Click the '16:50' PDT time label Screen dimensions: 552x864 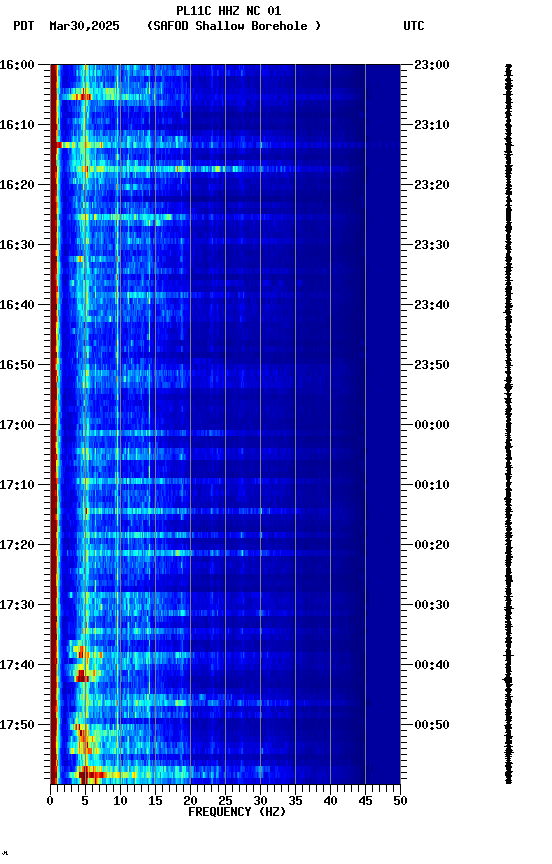17,365
